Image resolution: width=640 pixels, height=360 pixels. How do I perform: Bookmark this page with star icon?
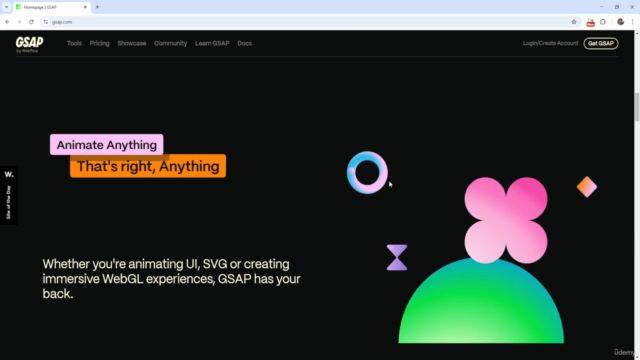point(574,22)
